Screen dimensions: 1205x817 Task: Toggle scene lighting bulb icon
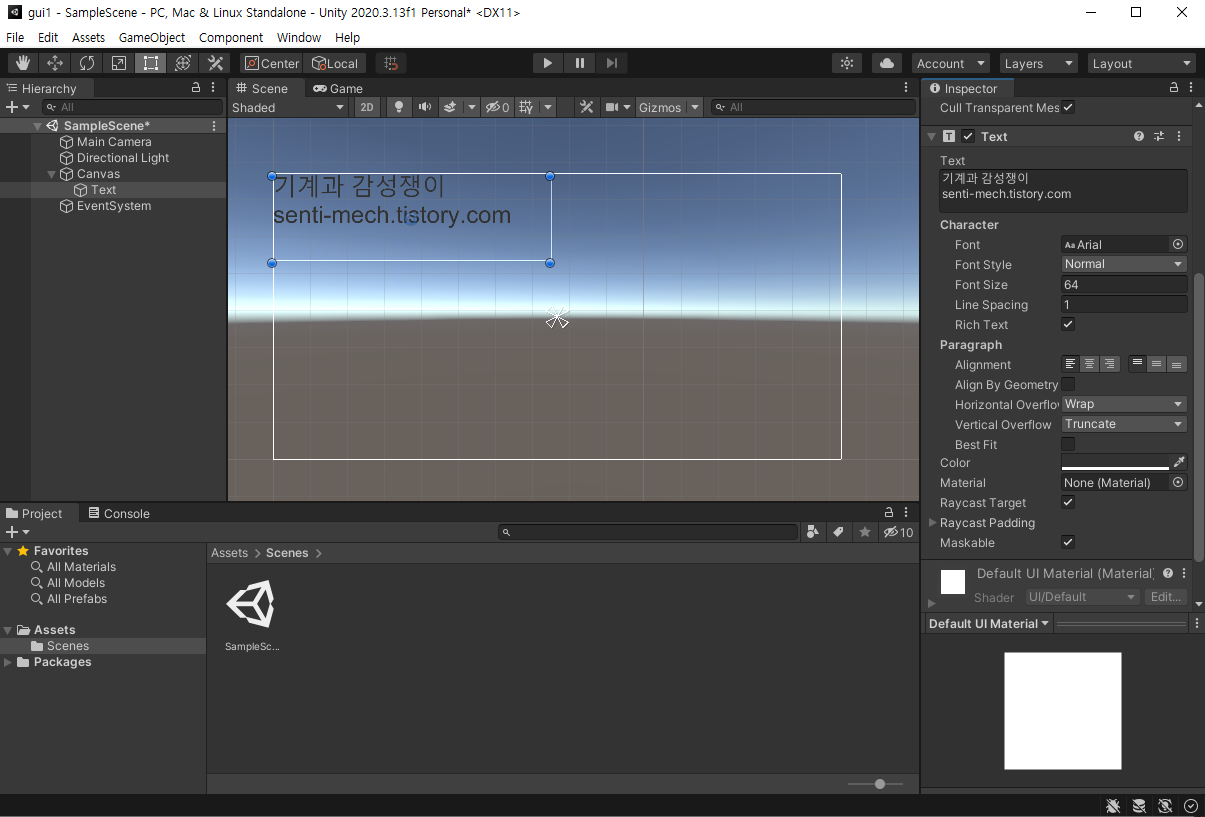(x=399, y=107)
